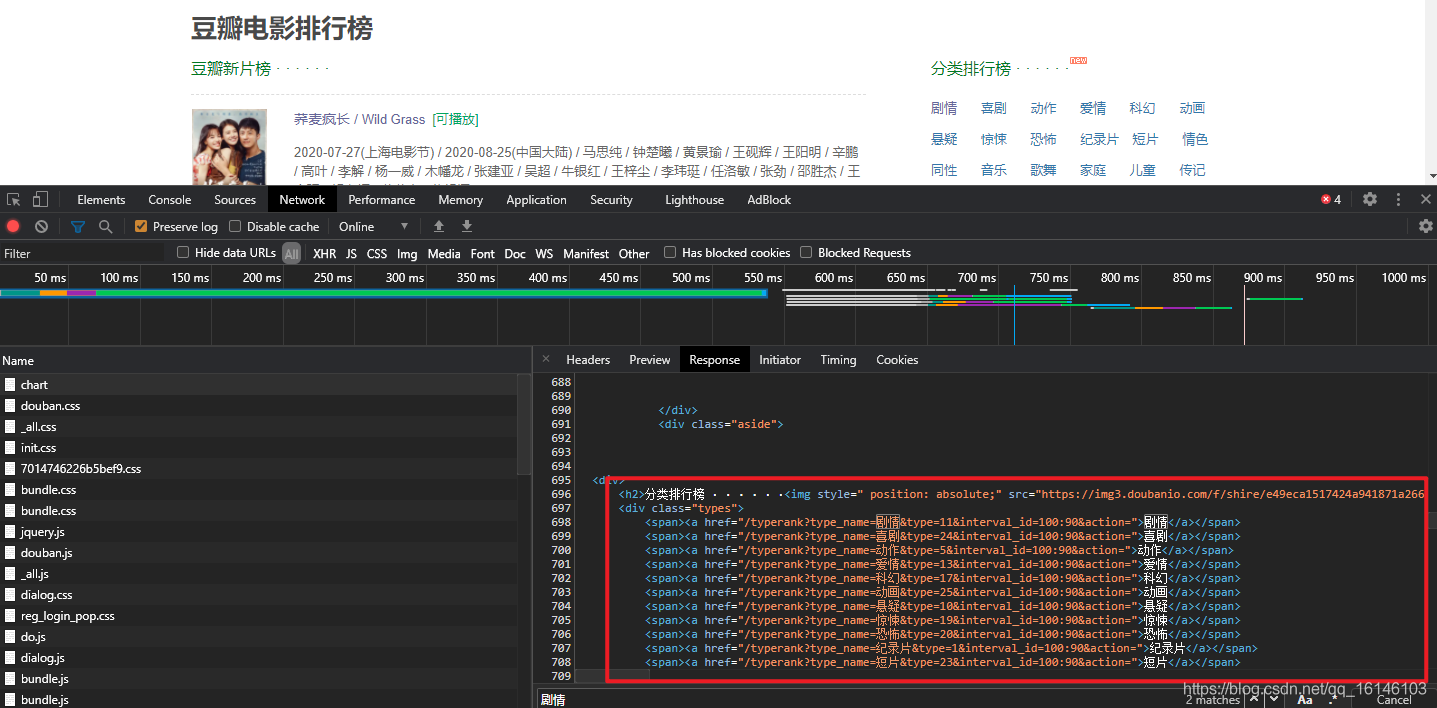Screen dimensions: 1437x708
Task: Open the Lighthouse panel
Action: coord(694,199)
